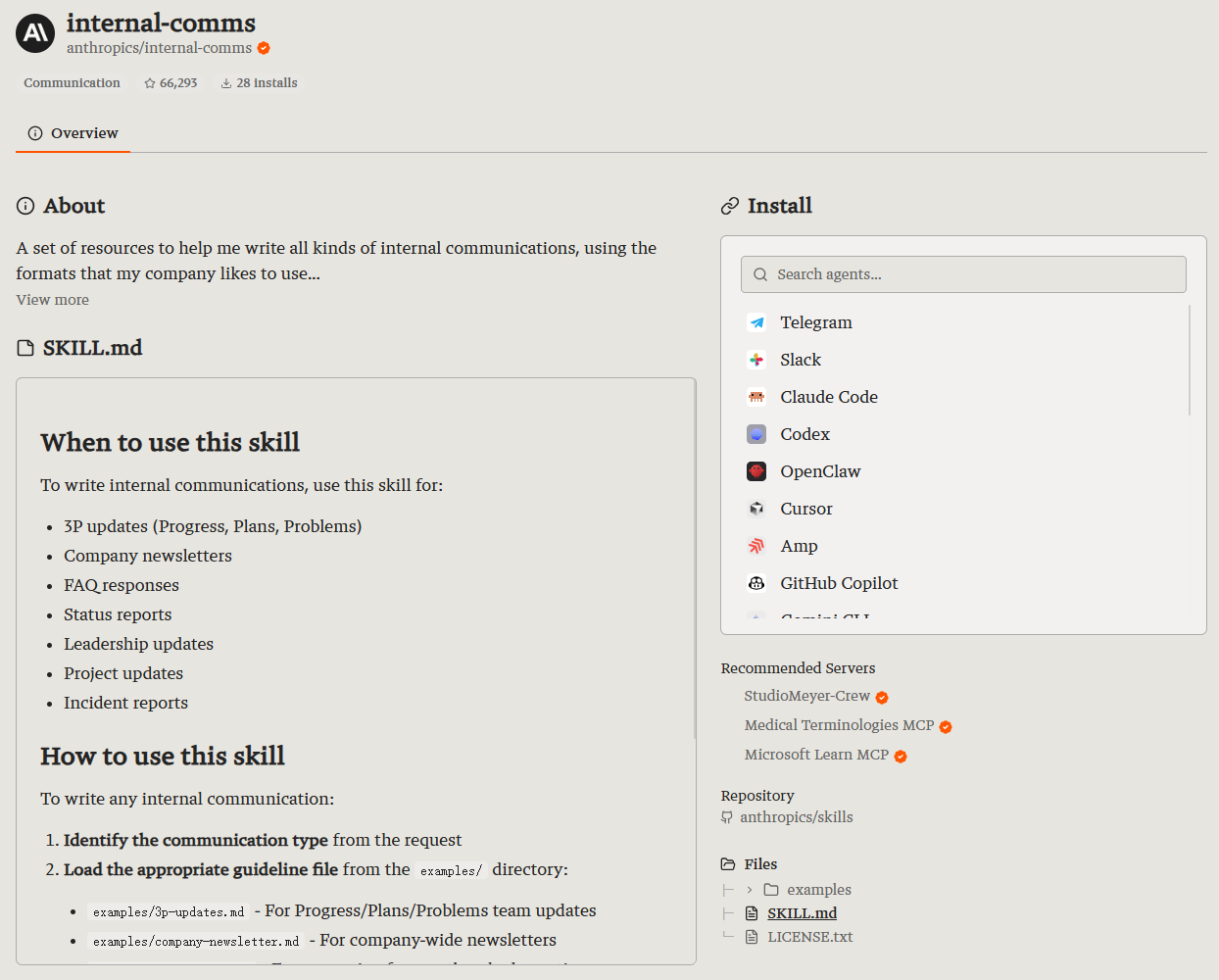The image size is (1219, 980).
Task: Open the Overview tab
Action: coord(73,133)
